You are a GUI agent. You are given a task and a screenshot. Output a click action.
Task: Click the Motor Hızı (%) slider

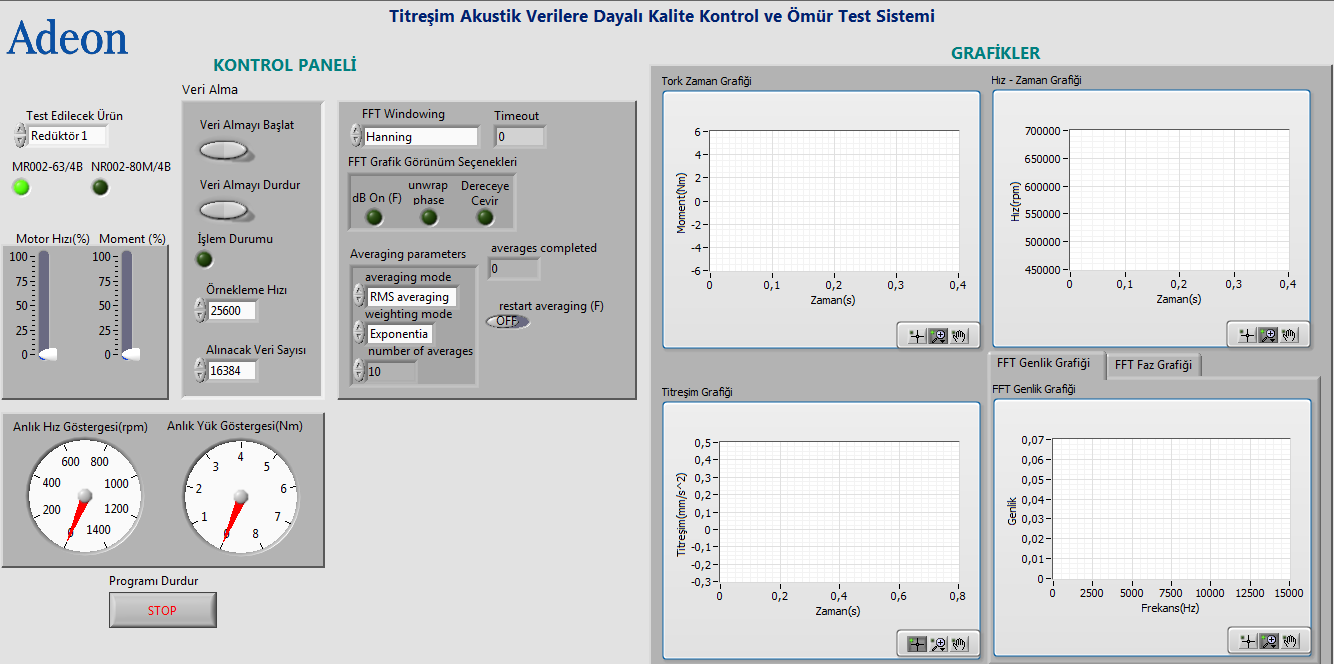pyautogui.click(x=44, y=304)
